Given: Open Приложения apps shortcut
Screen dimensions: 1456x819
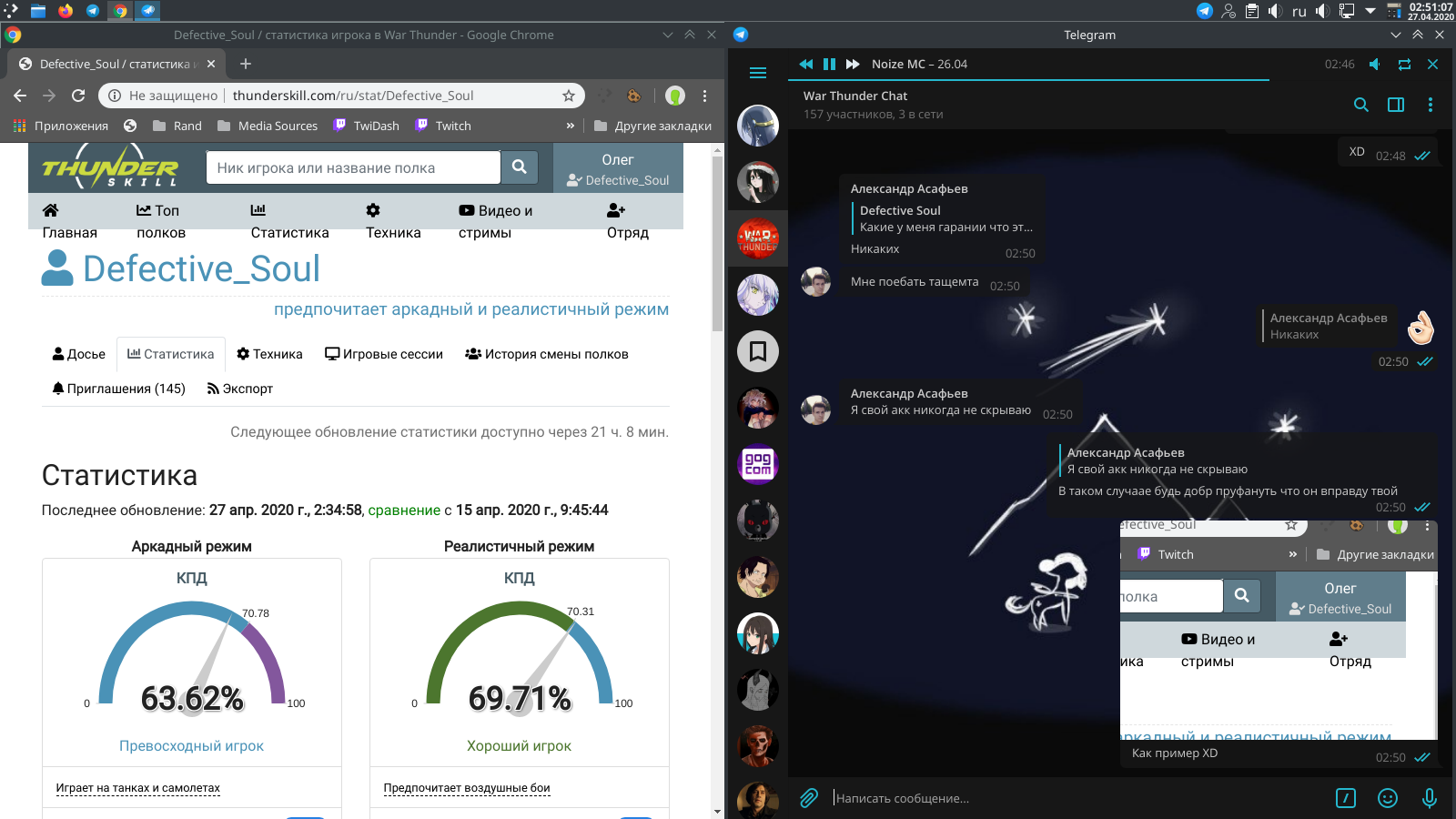Looking at the screenshot, I should pos(61,126).
